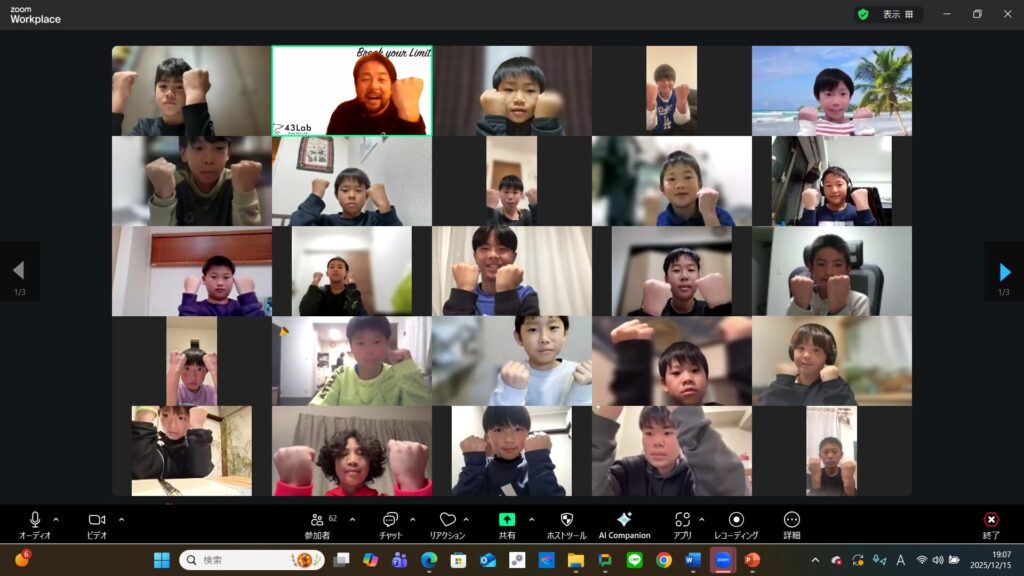Viewport: 1024px width, 576px height.
Task: Open the 参加者 participants panel
Action: tap(317, 520)
